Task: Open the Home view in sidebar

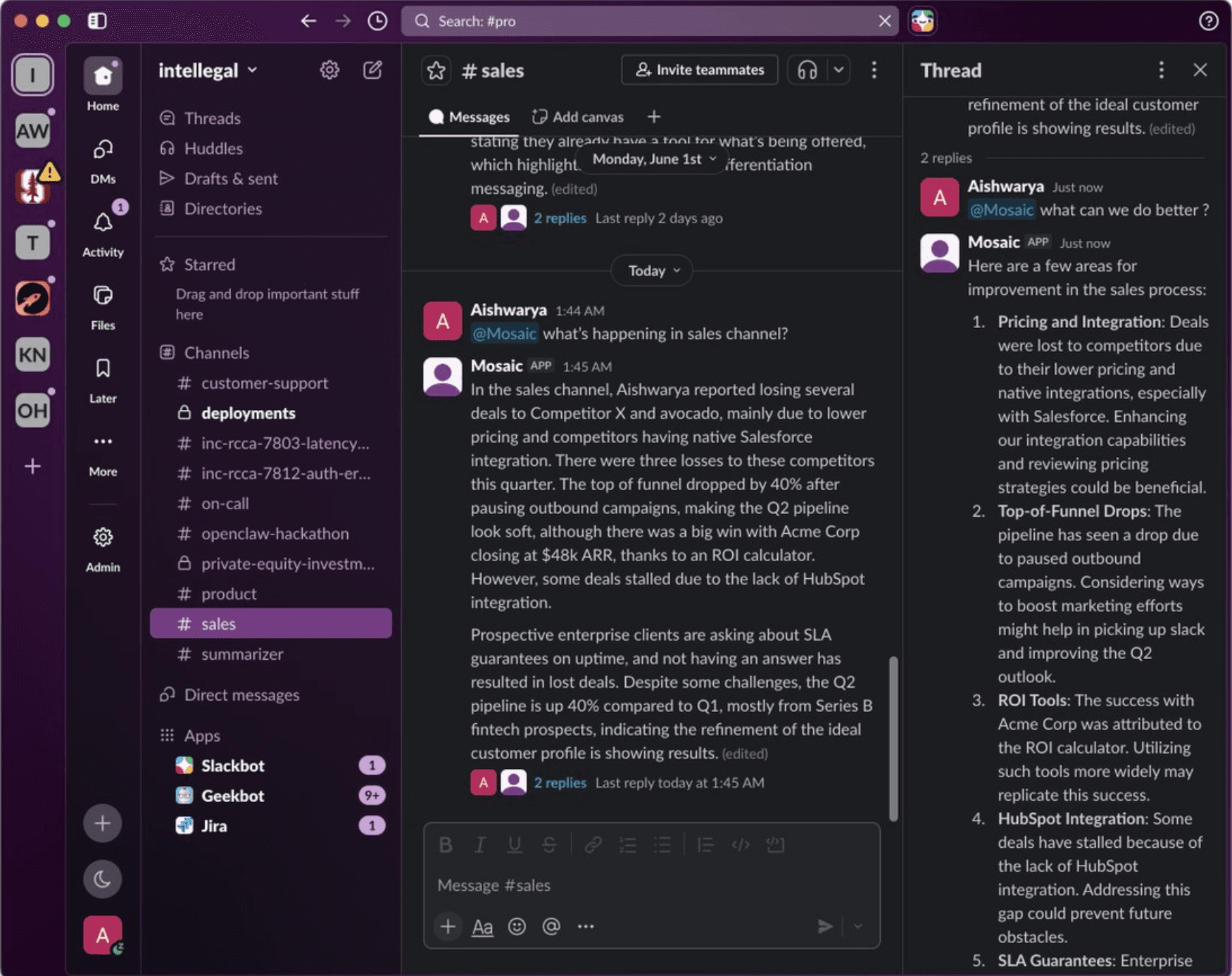Action: click(x=103, y=85)
